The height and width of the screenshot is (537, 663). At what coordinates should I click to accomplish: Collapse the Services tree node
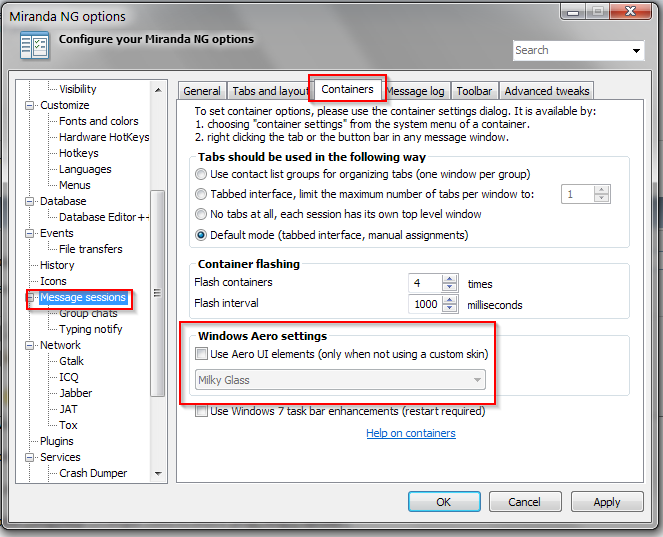coord(29,458)
